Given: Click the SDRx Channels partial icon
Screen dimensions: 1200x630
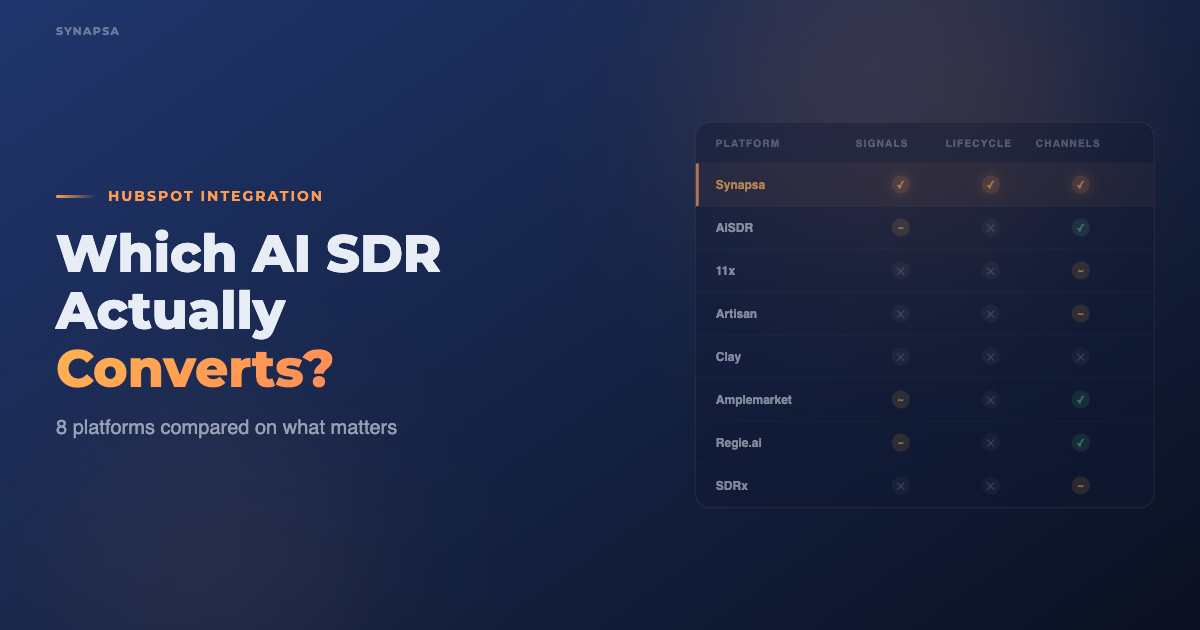Looking at the screenshot, I should tap(1080, 486).
